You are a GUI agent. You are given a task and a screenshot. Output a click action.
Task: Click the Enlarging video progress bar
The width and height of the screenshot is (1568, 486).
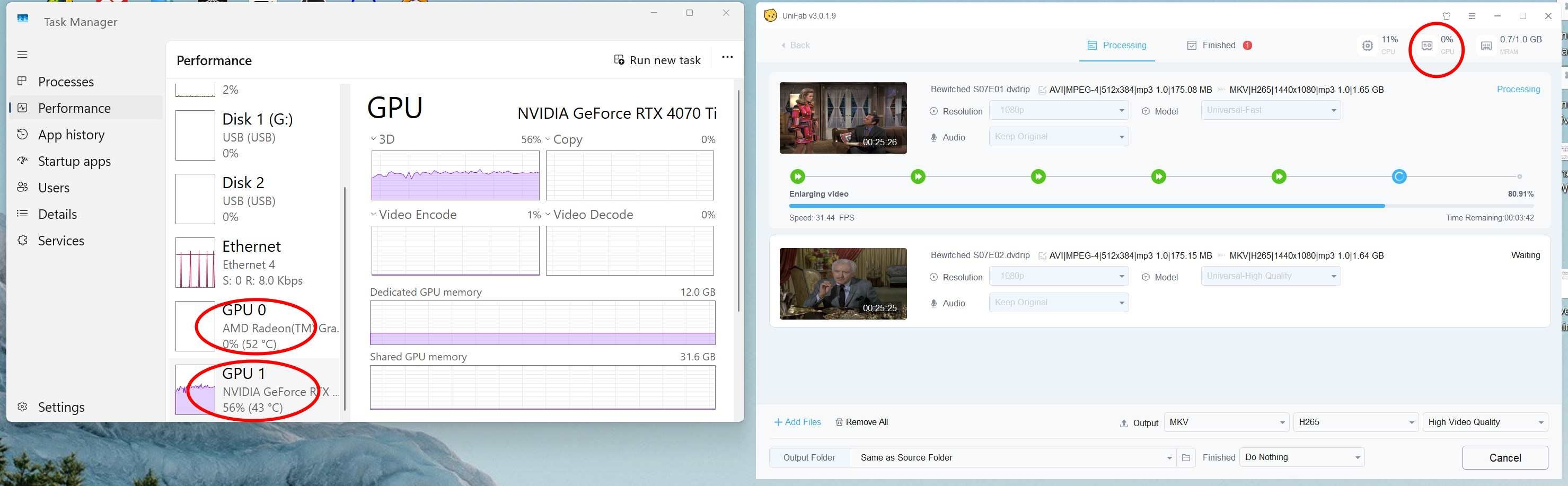(x=1161, y=206)
